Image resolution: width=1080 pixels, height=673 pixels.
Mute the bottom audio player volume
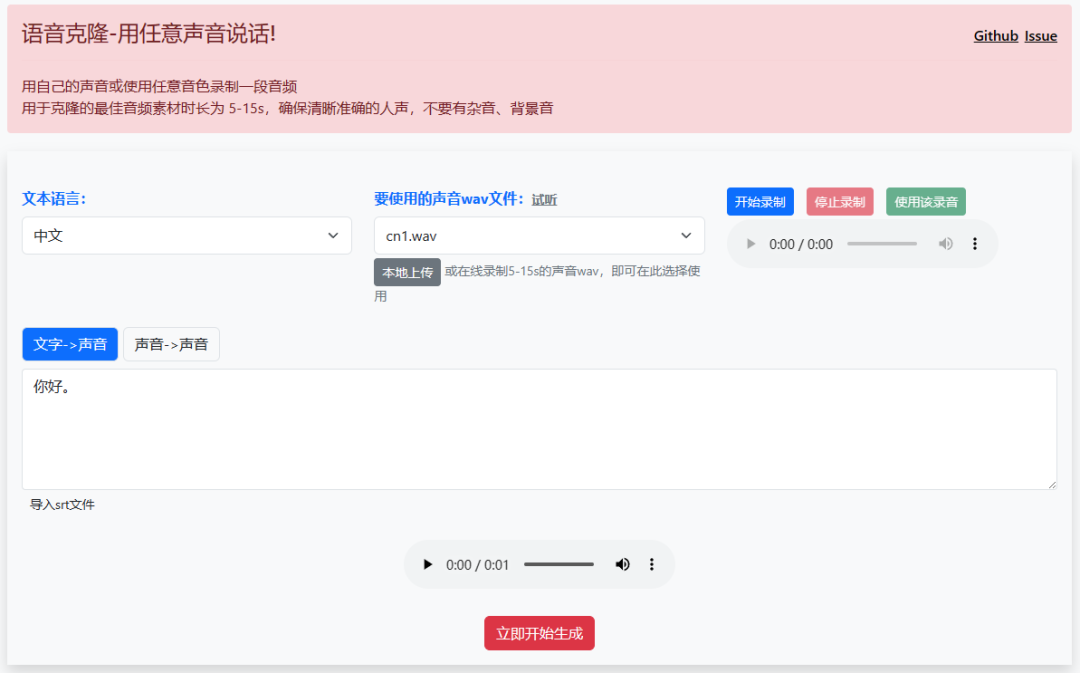(x=622, y=564)
